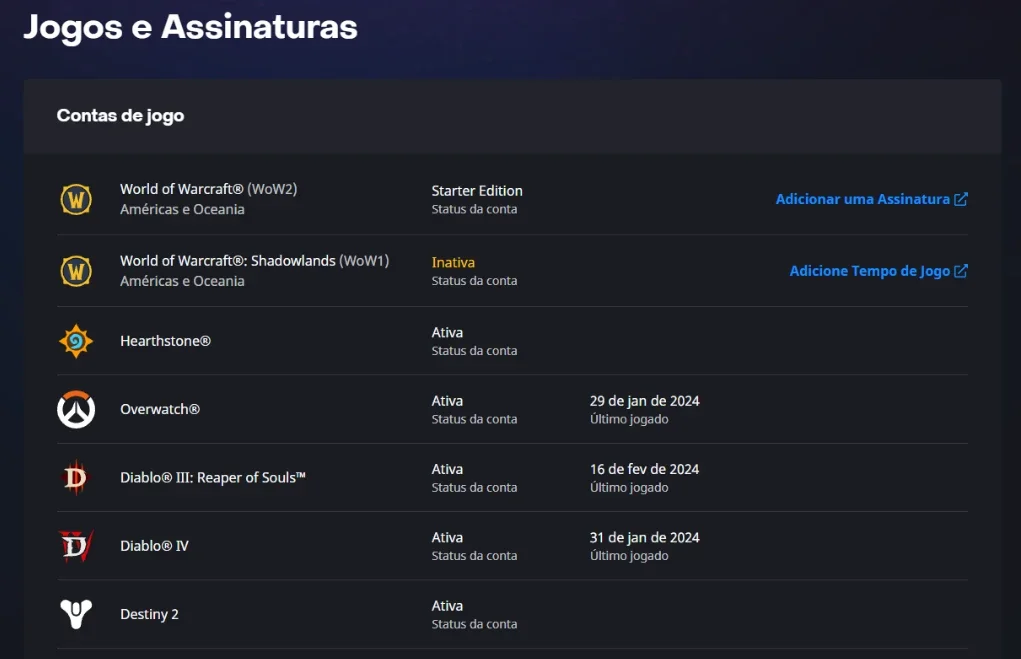Select the Diablo III game icon
Screen dimensions: 1021x659
pyautogui.click(x=76, y=477)
